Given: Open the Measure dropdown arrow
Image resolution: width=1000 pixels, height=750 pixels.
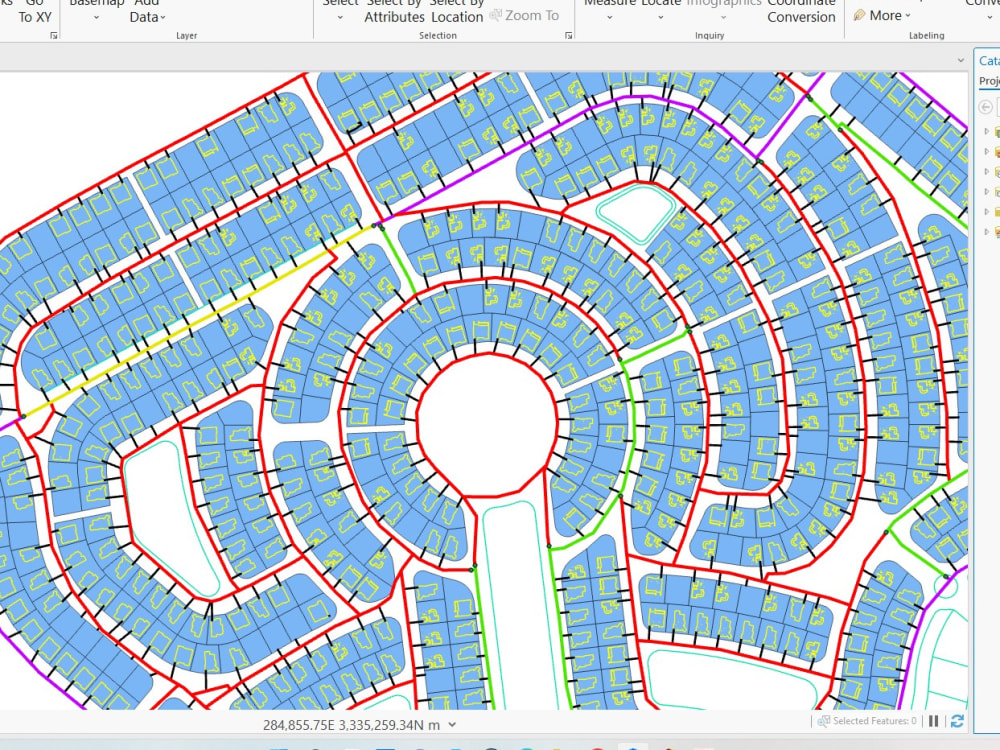Looking at the screenshot, I should coord(611,20).
